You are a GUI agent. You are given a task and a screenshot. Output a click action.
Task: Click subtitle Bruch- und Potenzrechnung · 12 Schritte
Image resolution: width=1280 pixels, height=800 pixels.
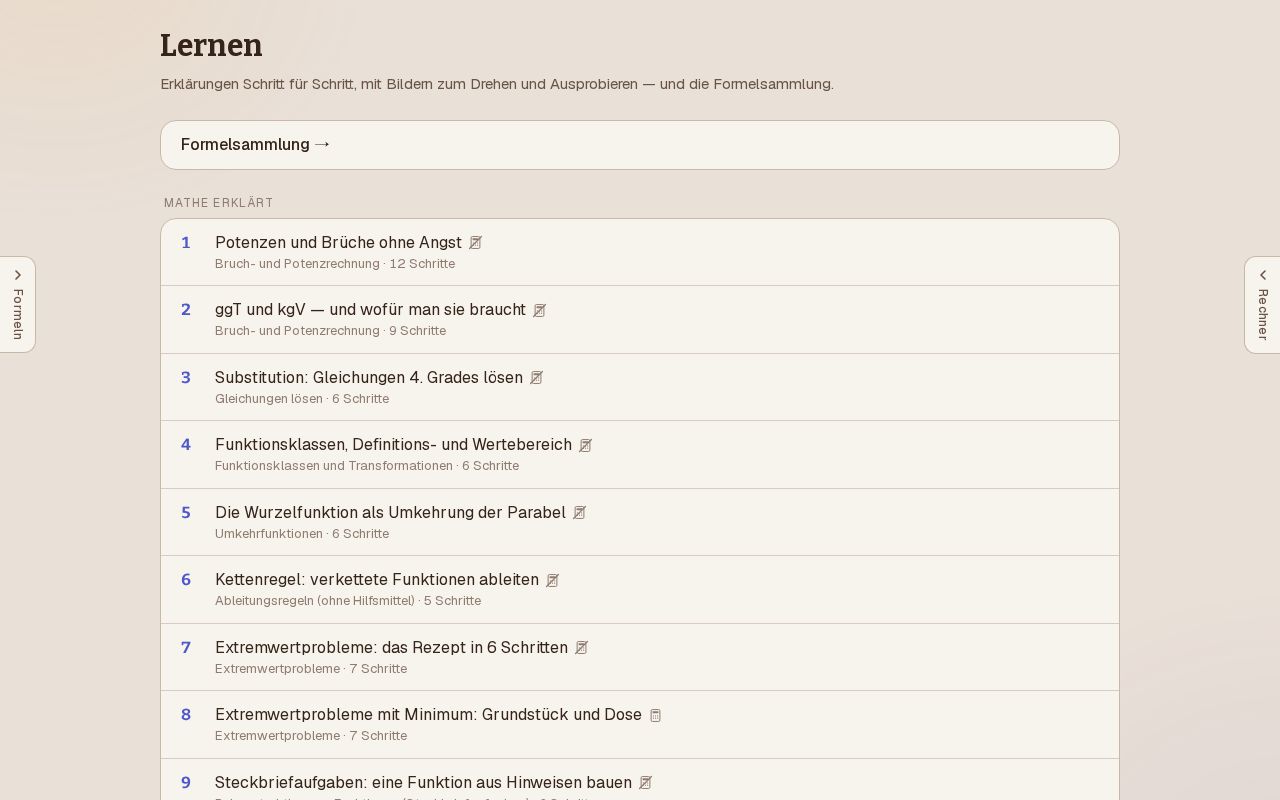point(335,264)
